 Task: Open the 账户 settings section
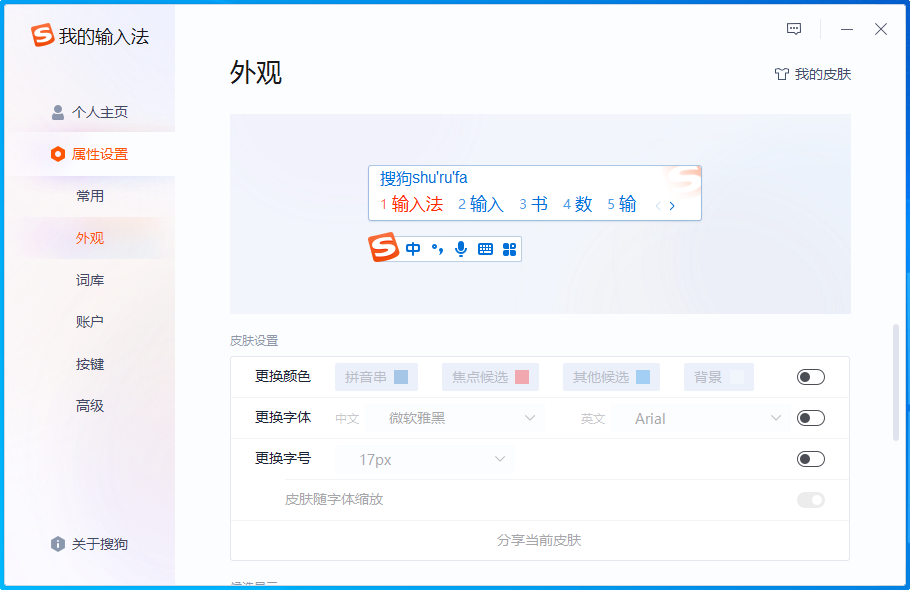tap(90, 322)
